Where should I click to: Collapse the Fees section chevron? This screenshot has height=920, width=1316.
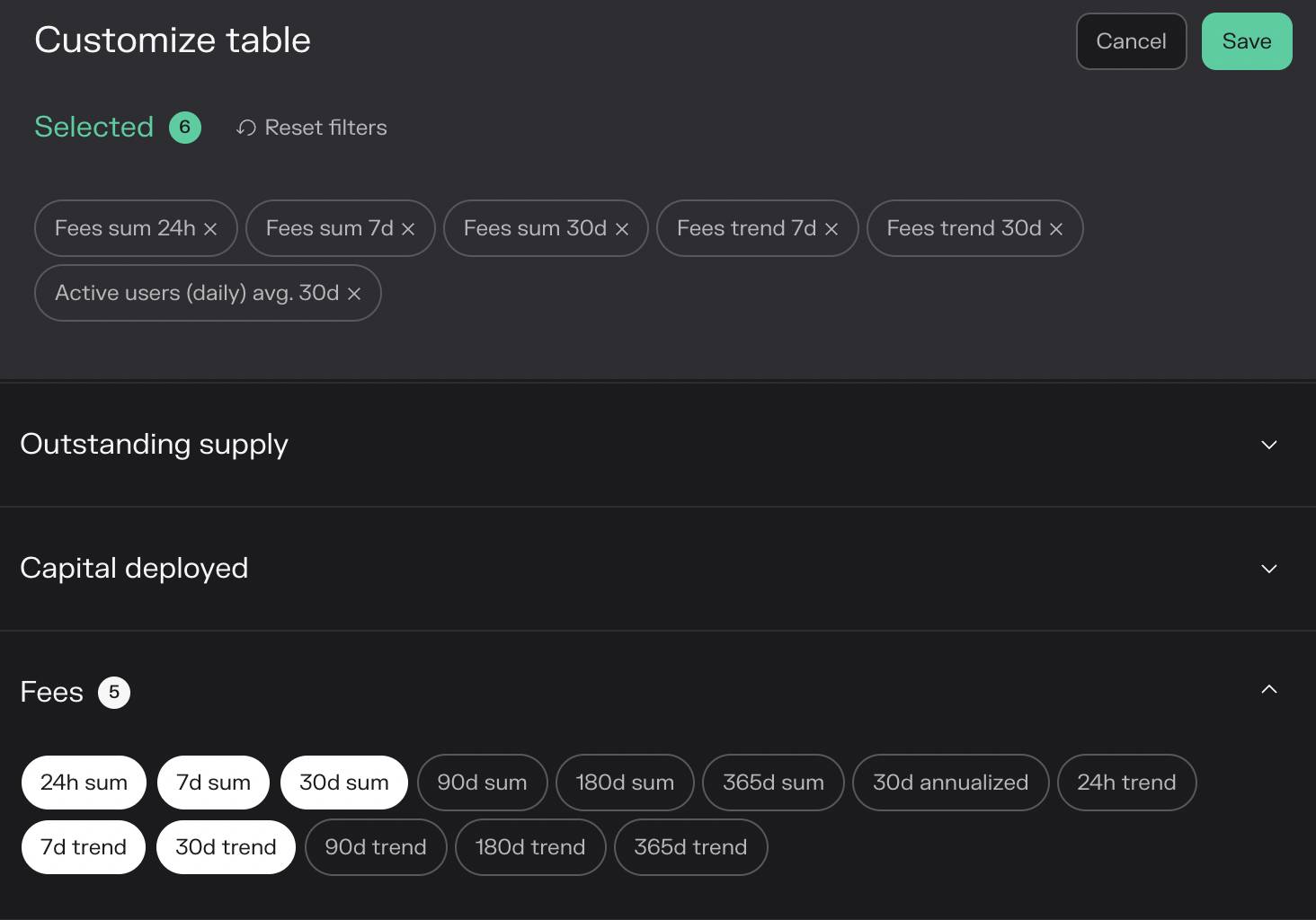[1269, 689]
